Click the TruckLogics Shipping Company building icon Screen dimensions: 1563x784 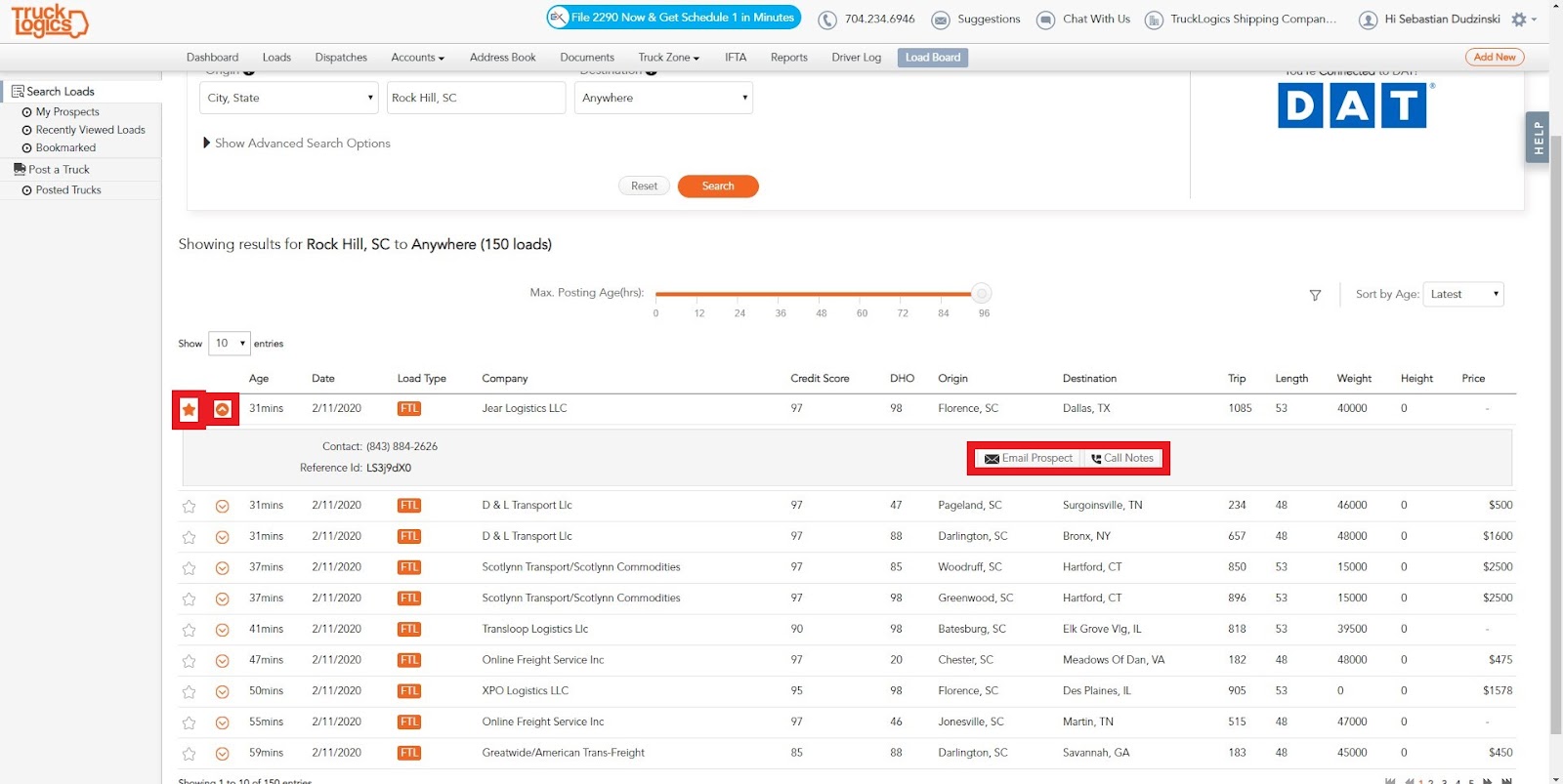tap(1154, 20)
